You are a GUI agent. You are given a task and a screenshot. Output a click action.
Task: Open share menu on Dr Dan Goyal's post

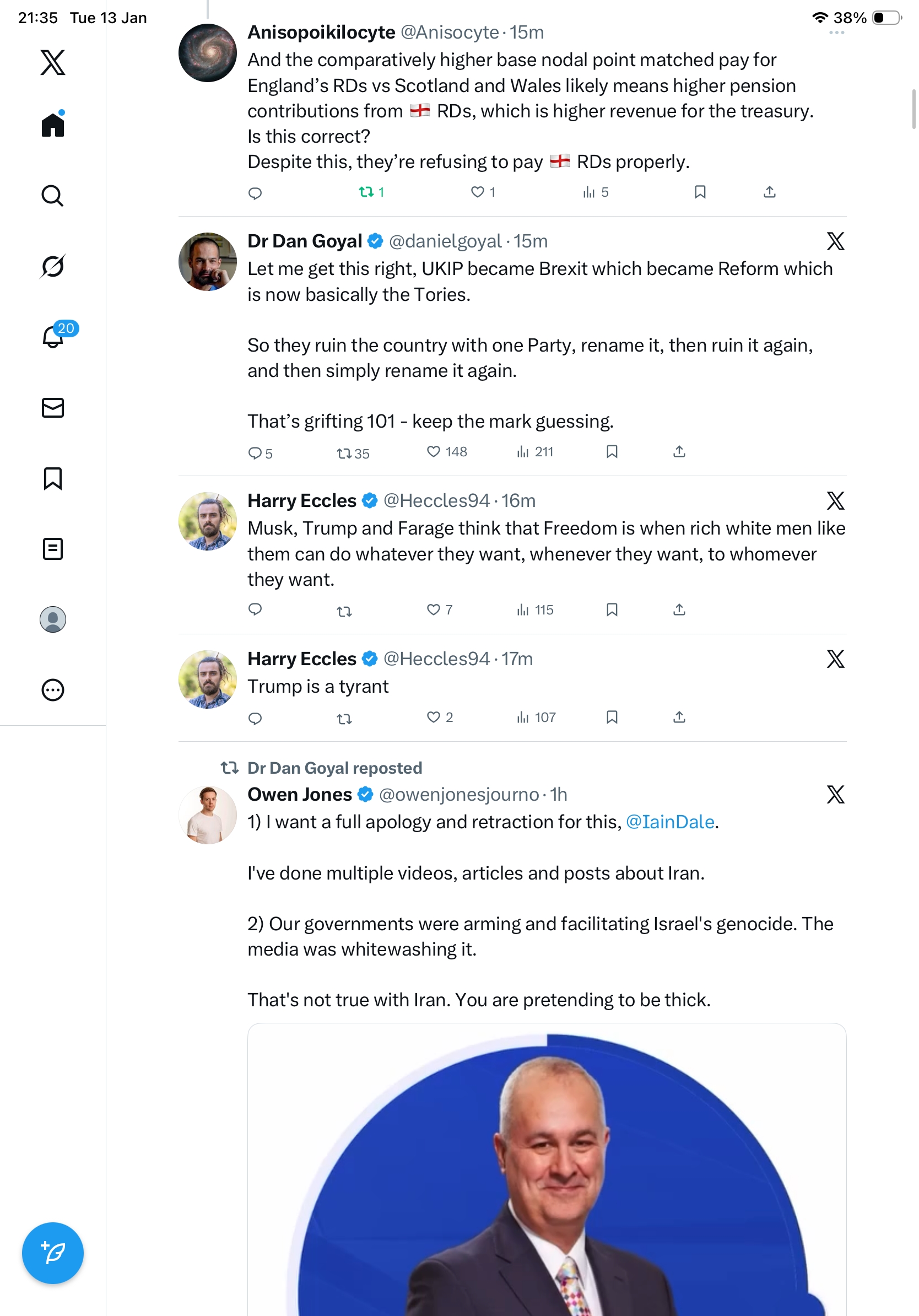coord(679,452)
